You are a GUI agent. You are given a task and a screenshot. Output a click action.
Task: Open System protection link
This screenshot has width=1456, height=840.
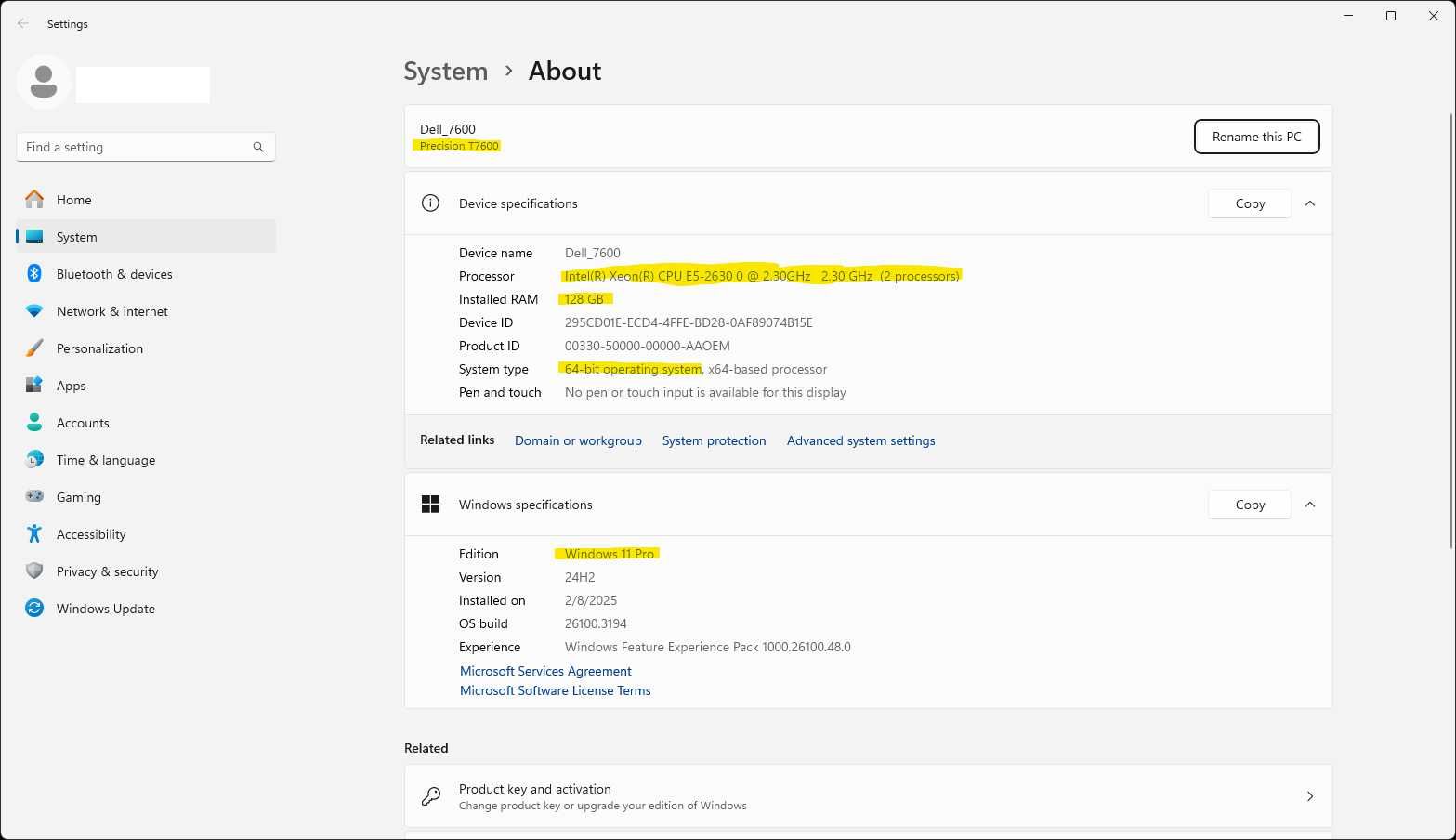tap(714, 440)
